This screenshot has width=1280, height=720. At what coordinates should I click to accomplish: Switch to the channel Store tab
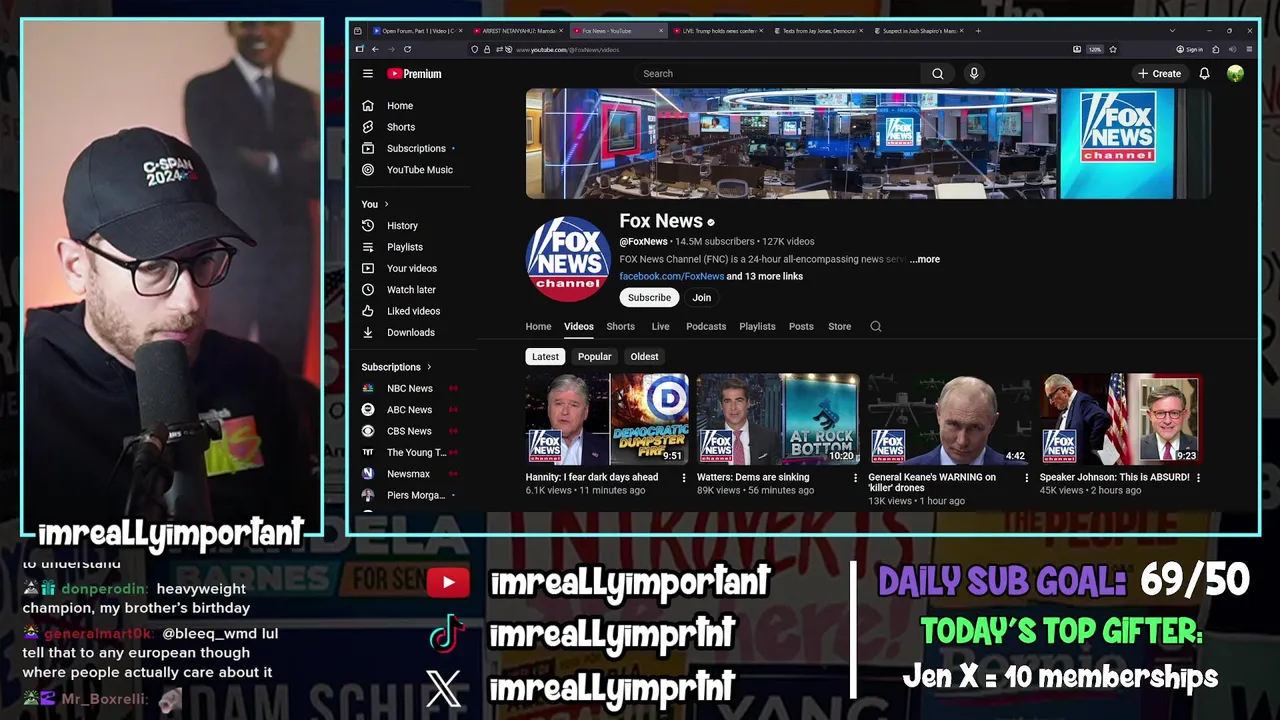click(x=840, y=326)
